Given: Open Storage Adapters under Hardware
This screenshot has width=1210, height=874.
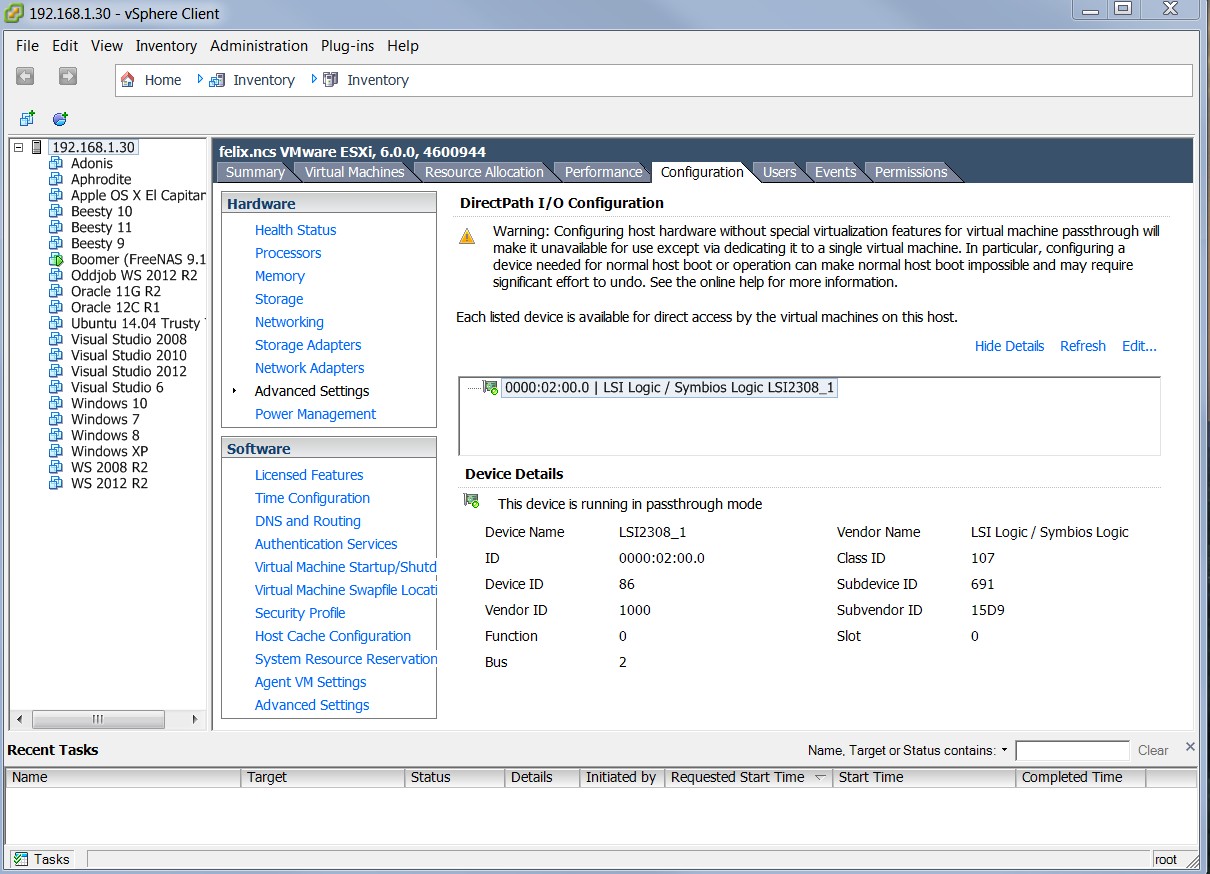Looking at the screenshot, I should [x=308, y=345].
